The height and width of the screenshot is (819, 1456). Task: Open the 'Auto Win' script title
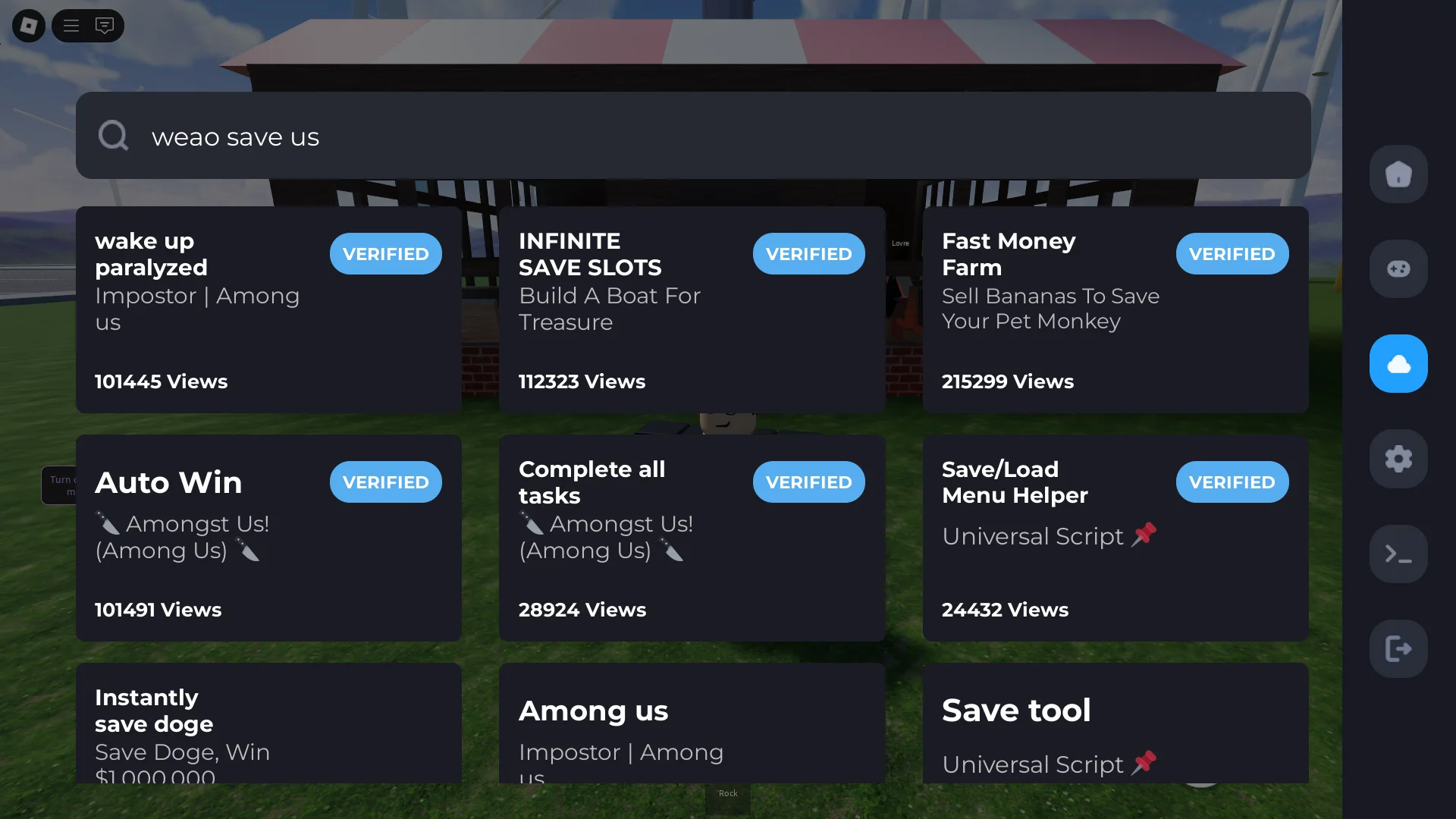(168, 482)
